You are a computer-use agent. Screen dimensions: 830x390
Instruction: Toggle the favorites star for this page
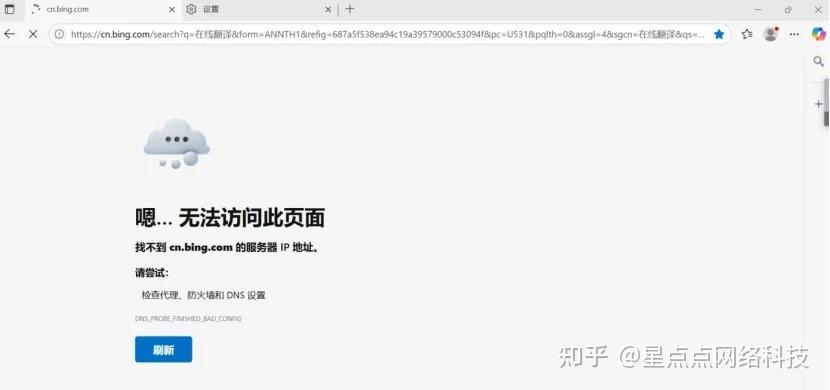click(x=718, y=34)
